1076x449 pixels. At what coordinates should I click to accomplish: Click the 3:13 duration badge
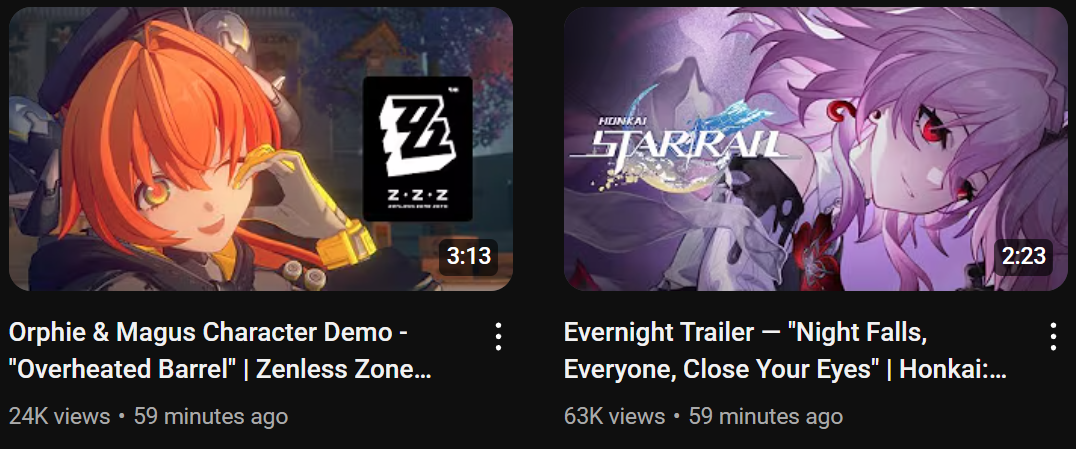(x=469, y=257)
